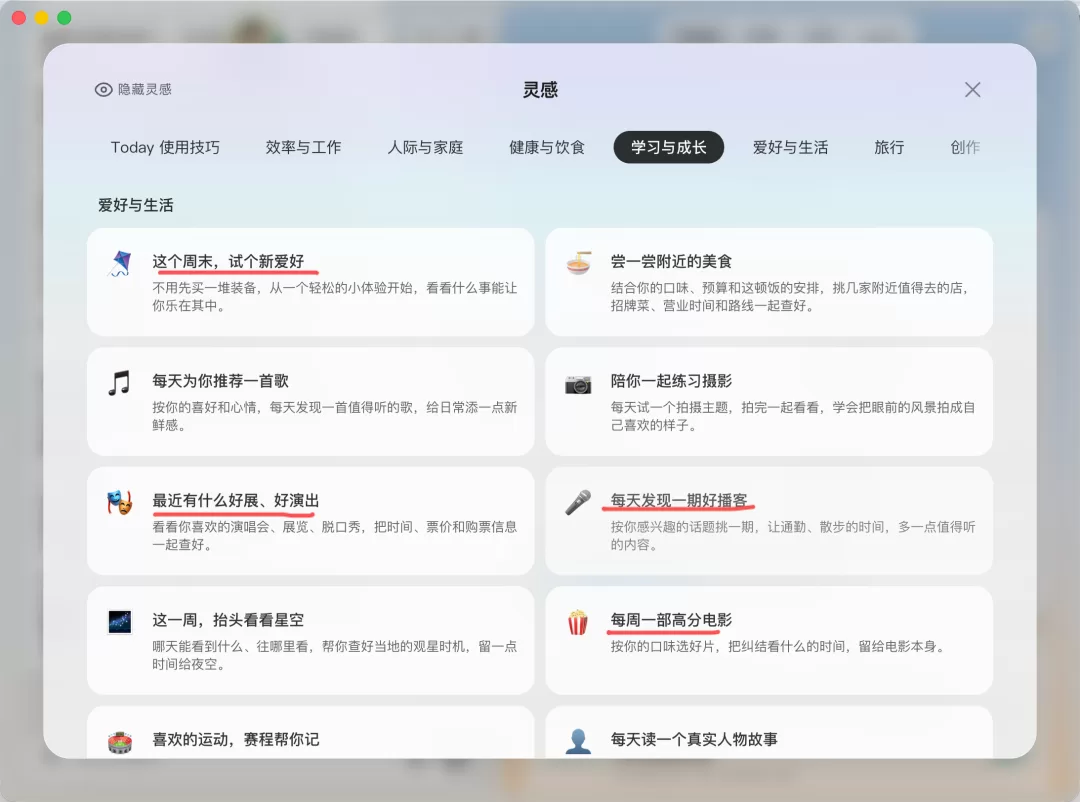Close the 灵感 dialog with the X
Screen dimensions: 1080x802
[x=973, y=90]
